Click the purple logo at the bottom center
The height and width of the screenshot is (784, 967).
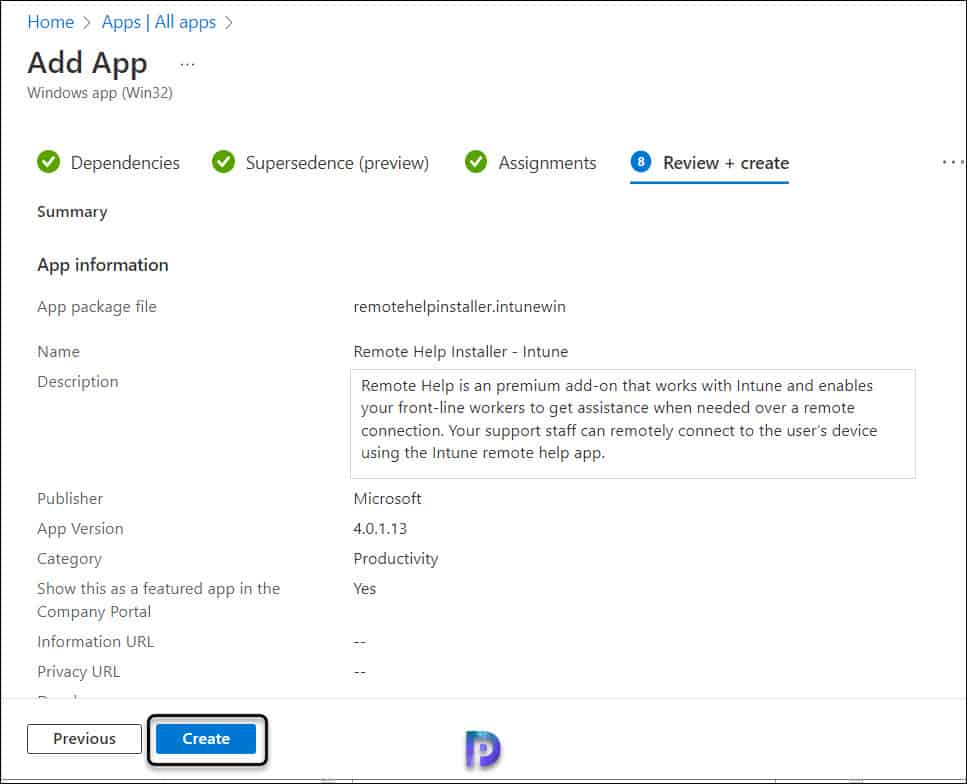point(480,748)
